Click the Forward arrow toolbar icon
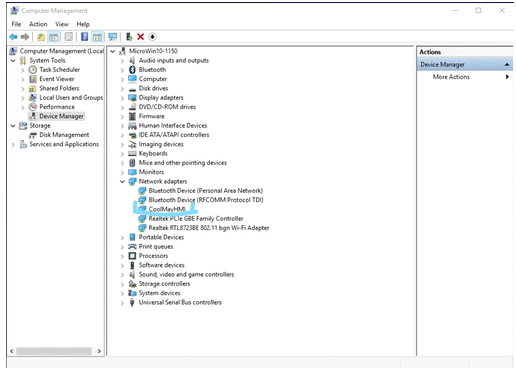The width and height of the screenshot is (516, 373). click(25, 37)
